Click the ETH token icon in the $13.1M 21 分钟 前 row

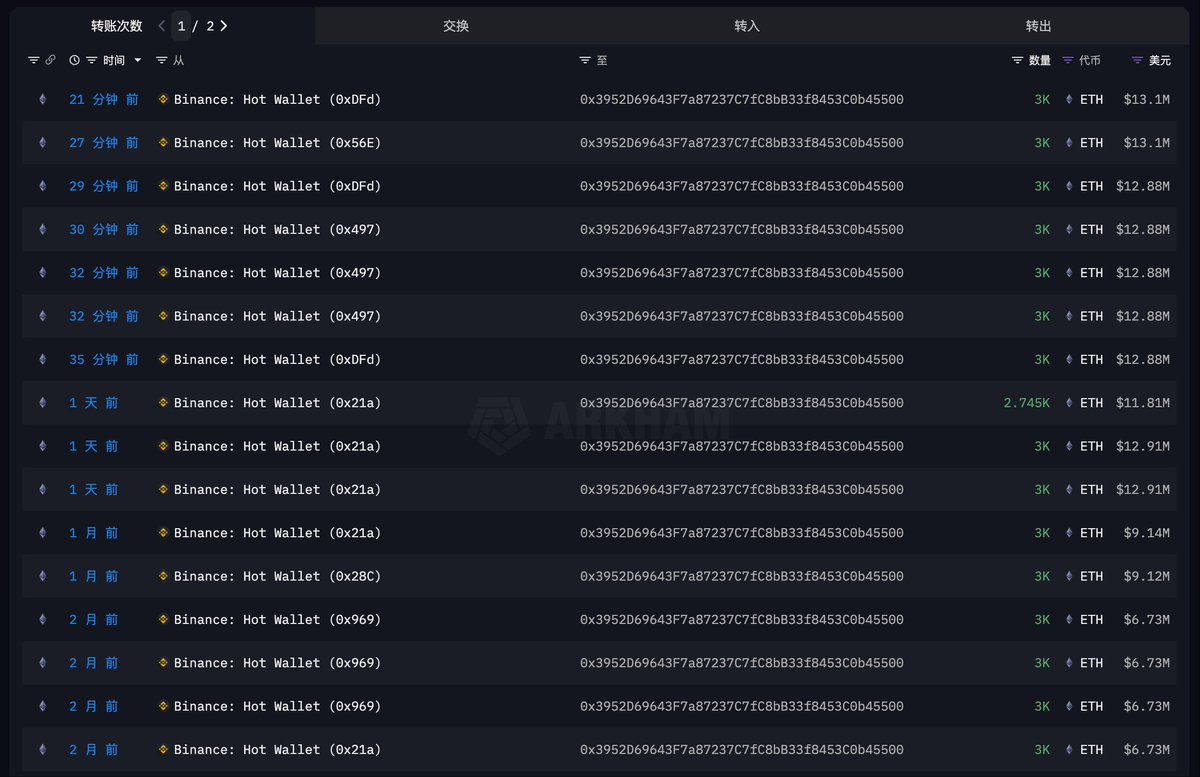click(1068, 100)
